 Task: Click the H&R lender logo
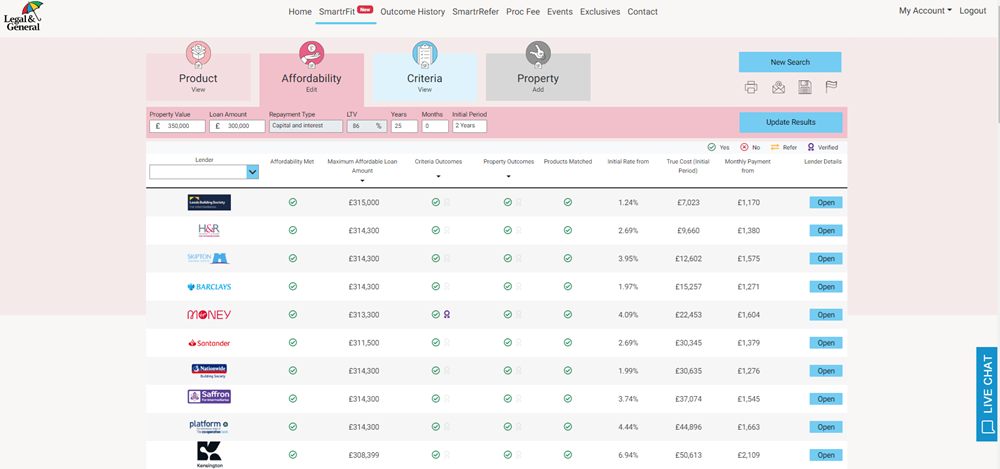click(x=209, y=230)
